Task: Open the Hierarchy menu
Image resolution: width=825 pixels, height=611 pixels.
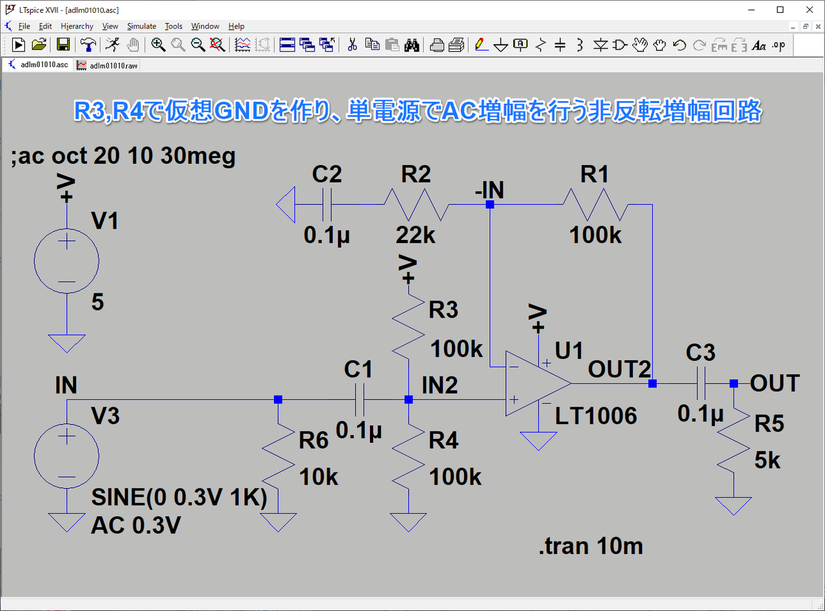Action: (x=77, y=26)
